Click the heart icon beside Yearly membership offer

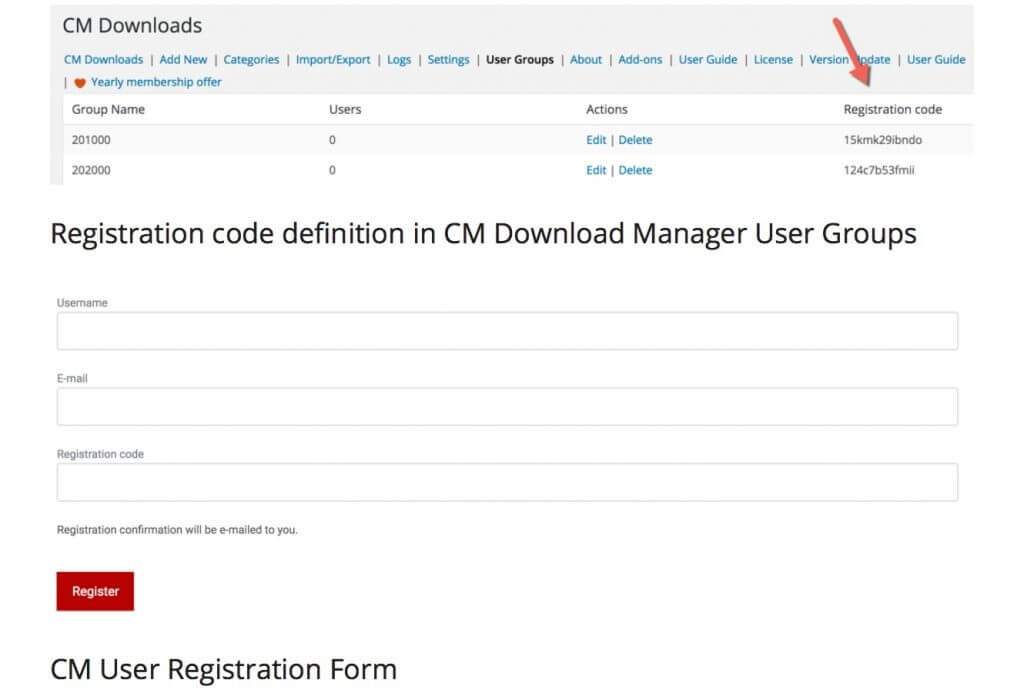pyautogui.click(x=80, y=83)
